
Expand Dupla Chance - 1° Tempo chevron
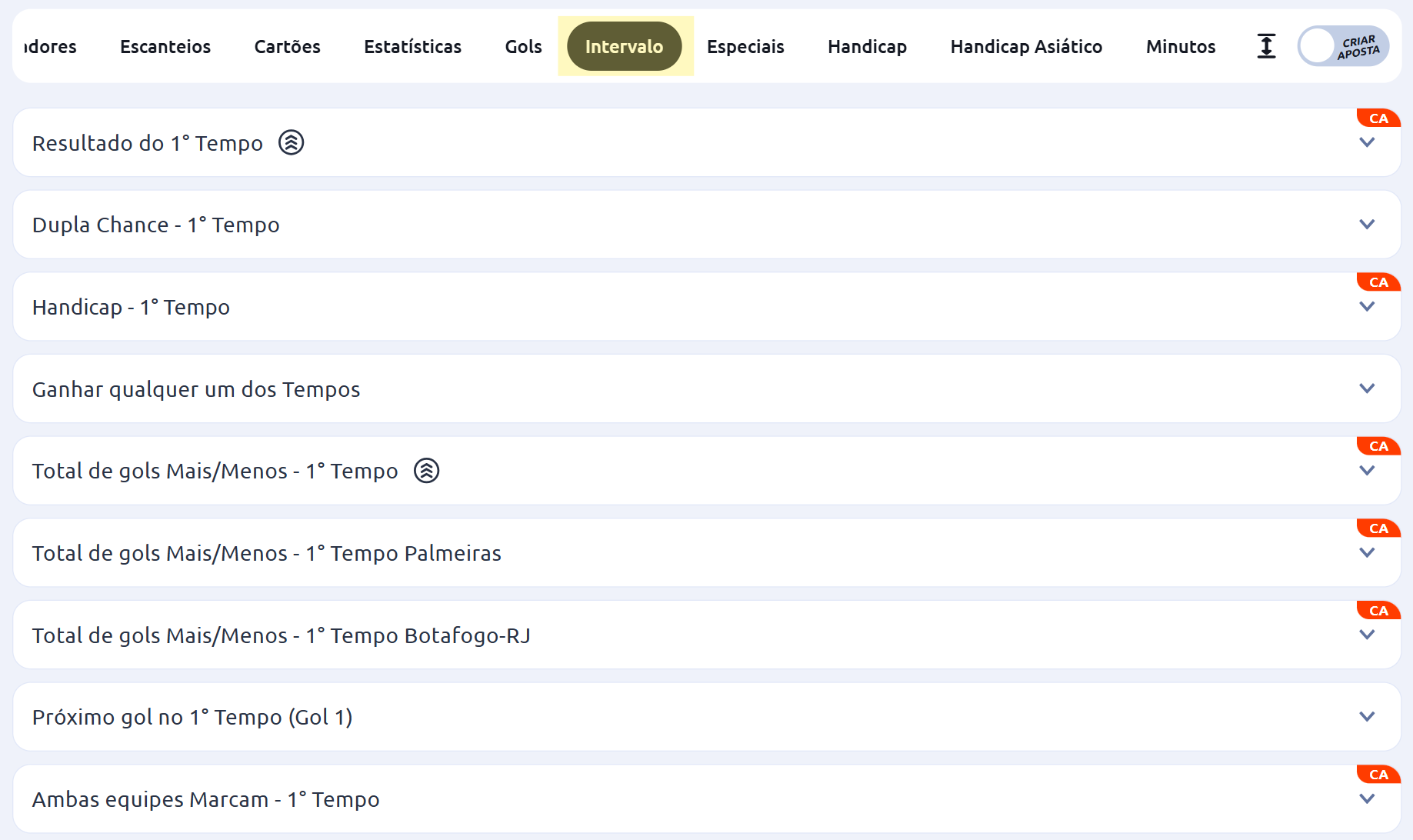coord(1367,225)
